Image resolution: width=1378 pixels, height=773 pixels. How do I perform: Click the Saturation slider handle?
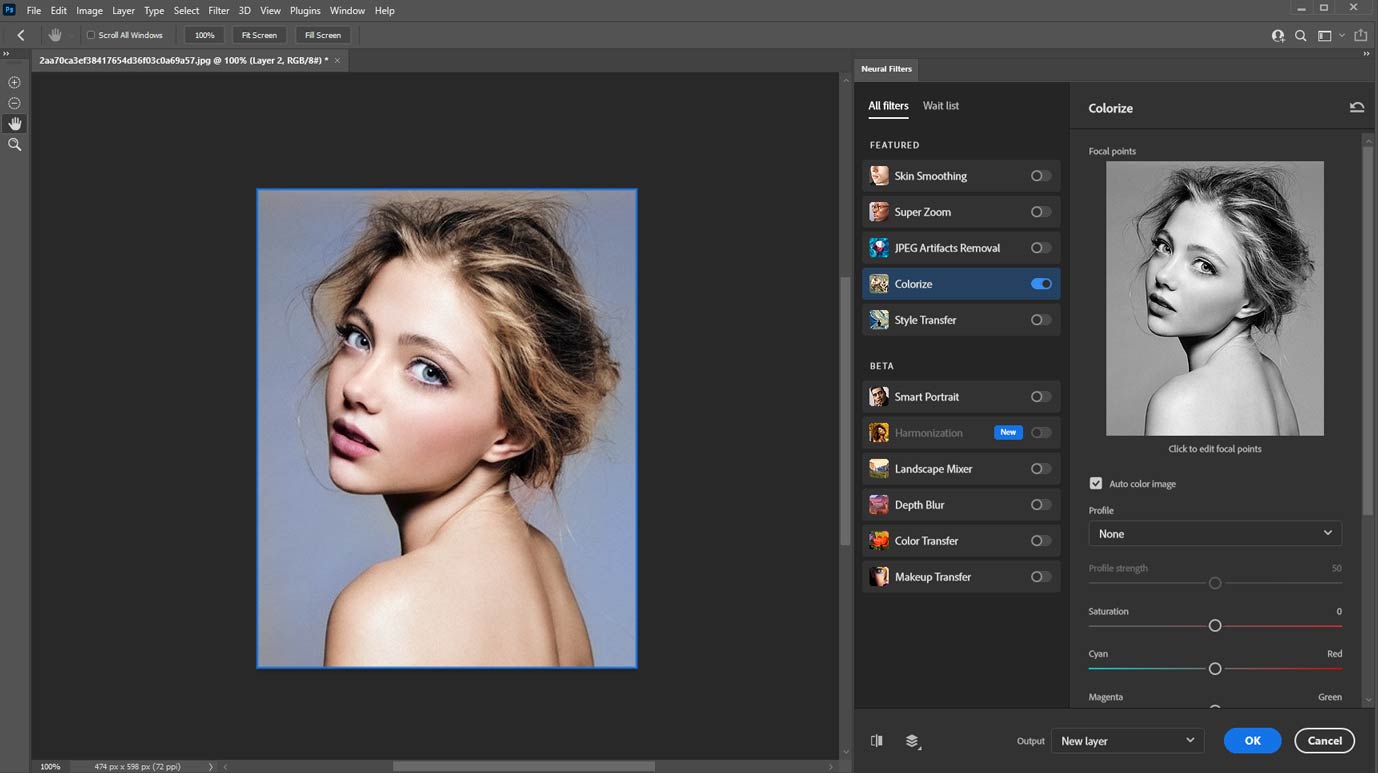[x=1215, y=626]
